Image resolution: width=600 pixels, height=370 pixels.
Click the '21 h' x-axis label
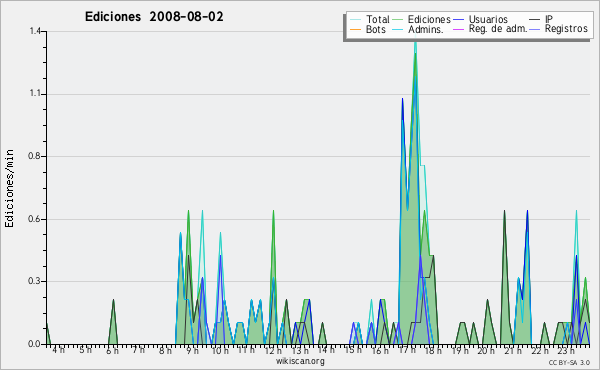[513, 350]
